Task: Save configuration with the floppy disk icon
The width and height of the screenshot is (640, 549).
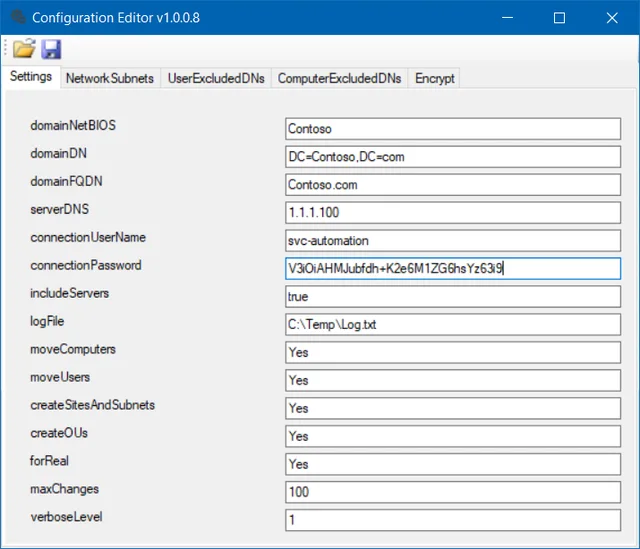Action: click(x=51, y=49)
